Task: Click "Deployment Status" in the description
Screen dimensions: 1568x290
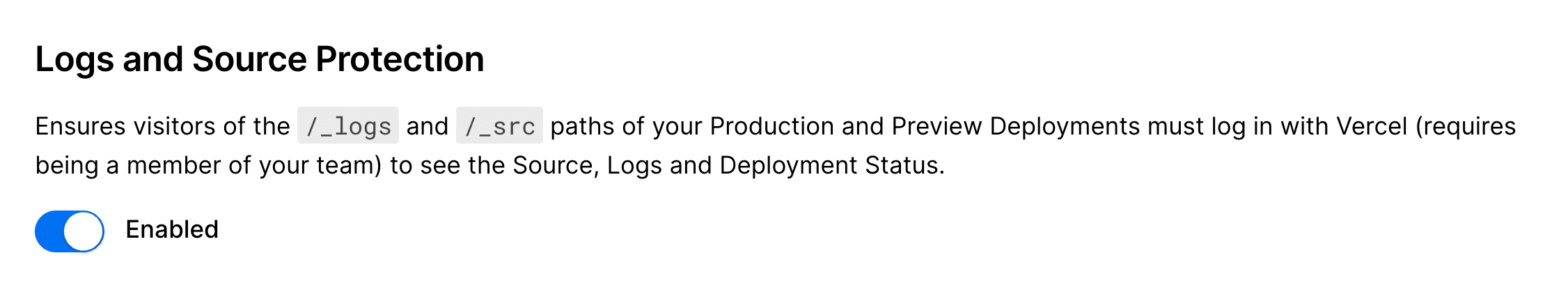Action: [831, 165]
